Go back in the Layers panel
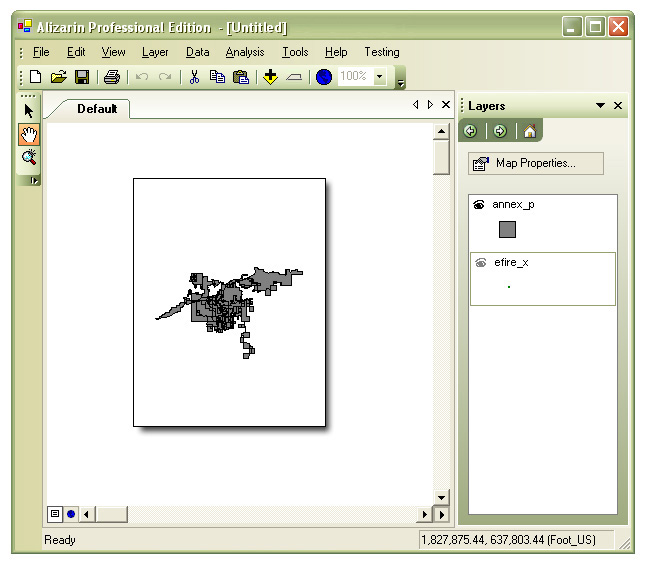This screenshot has width=648, height=567. pos(470,131)
